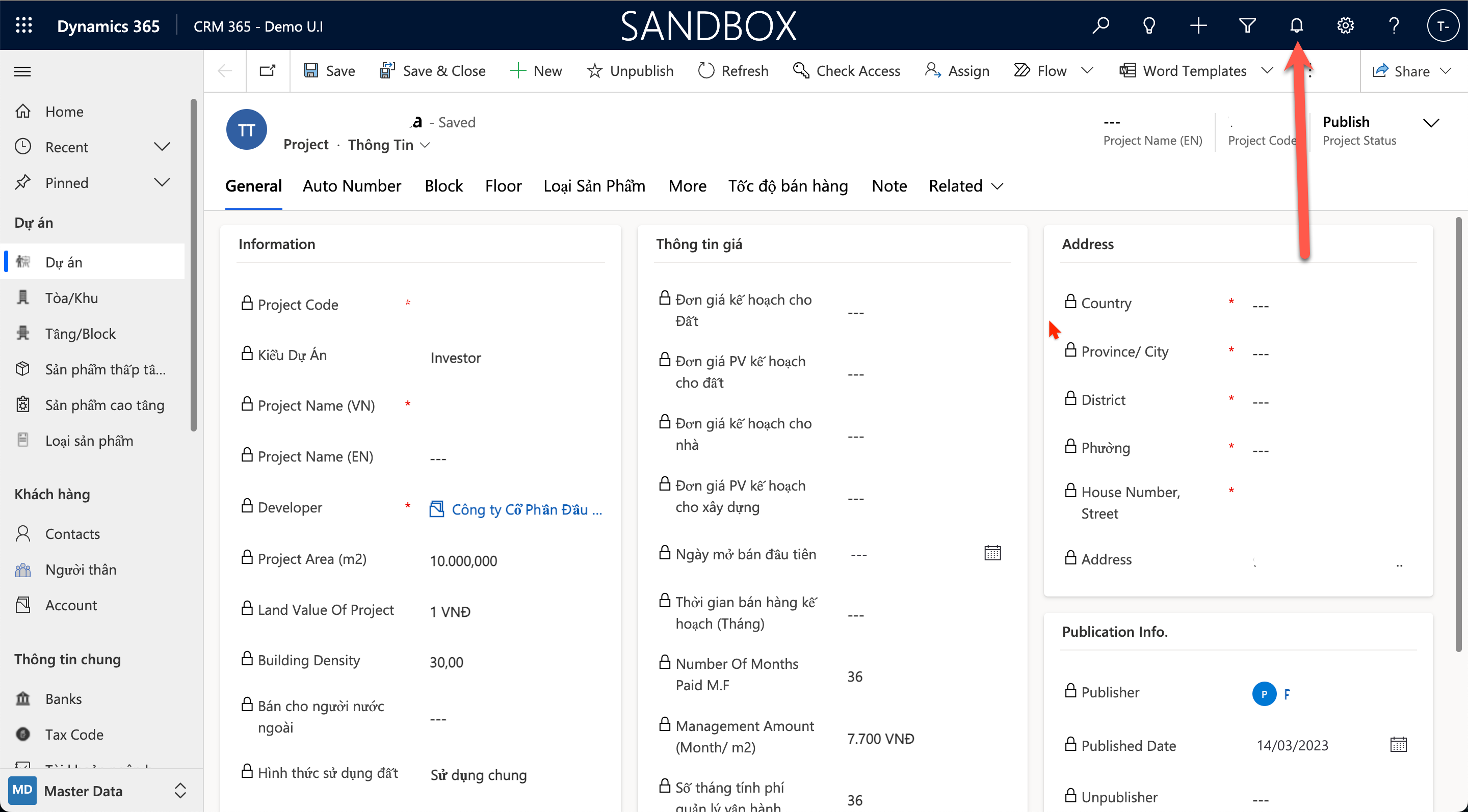Click Save in the command bar

coord(329,71)
